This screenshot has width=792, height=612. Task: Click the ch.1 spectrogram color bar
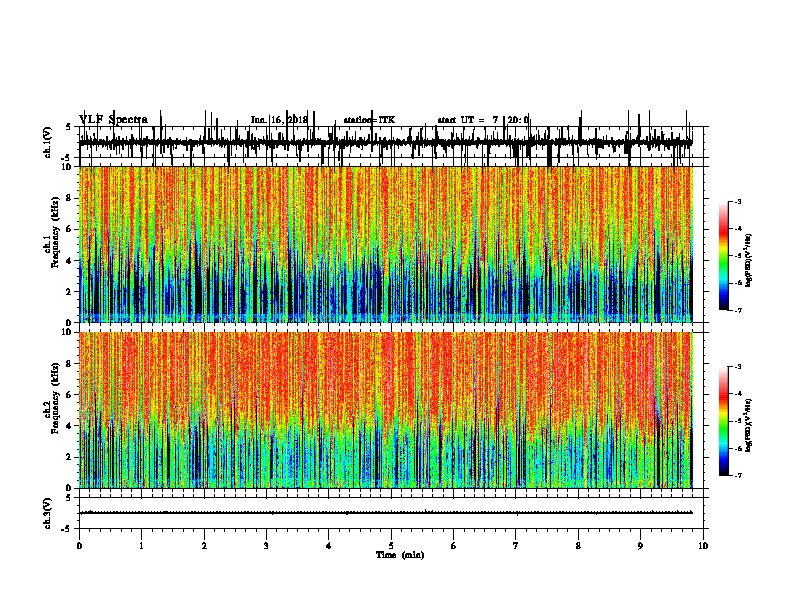[724, 255]
